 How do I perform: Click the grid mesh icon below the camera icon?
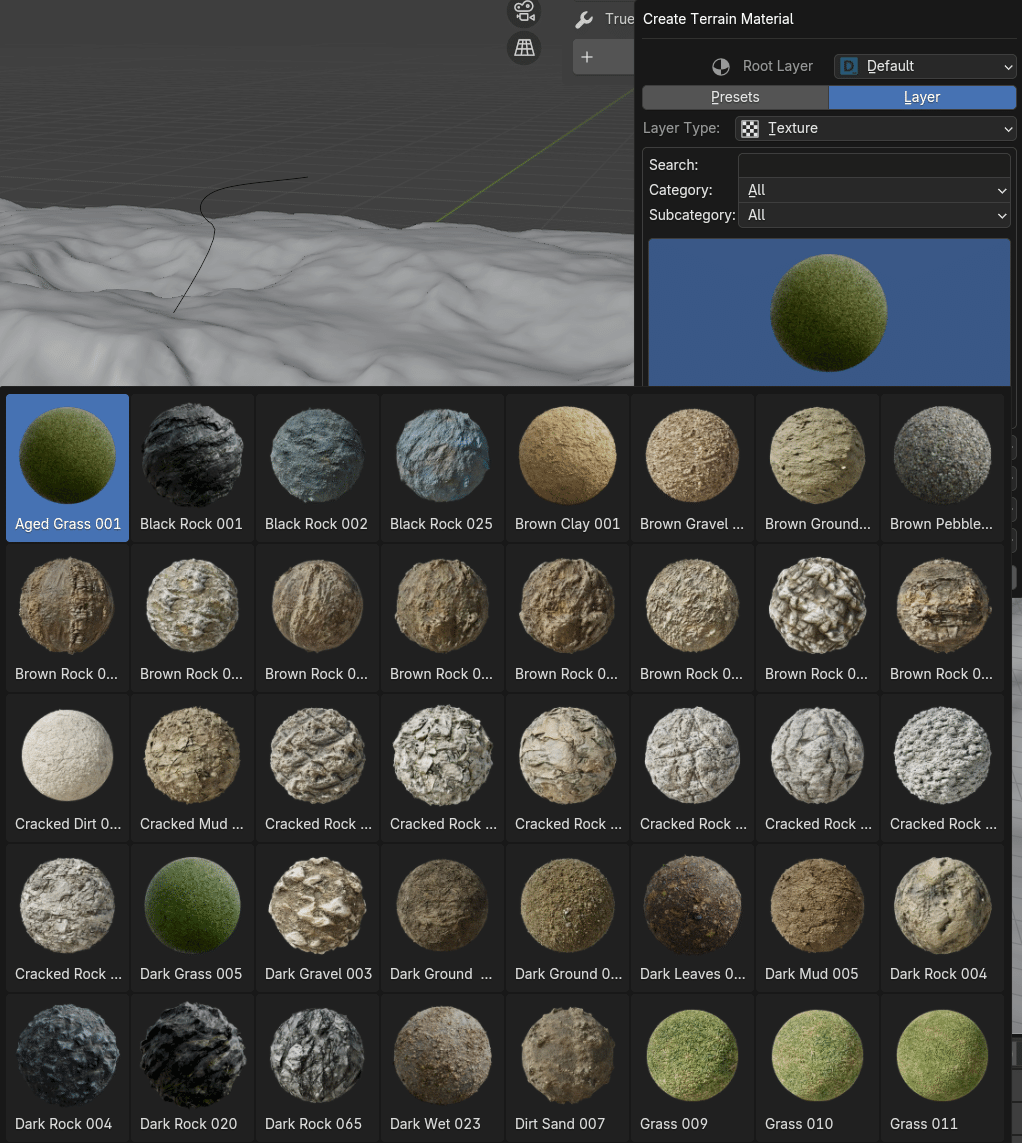tap(524, 48)
